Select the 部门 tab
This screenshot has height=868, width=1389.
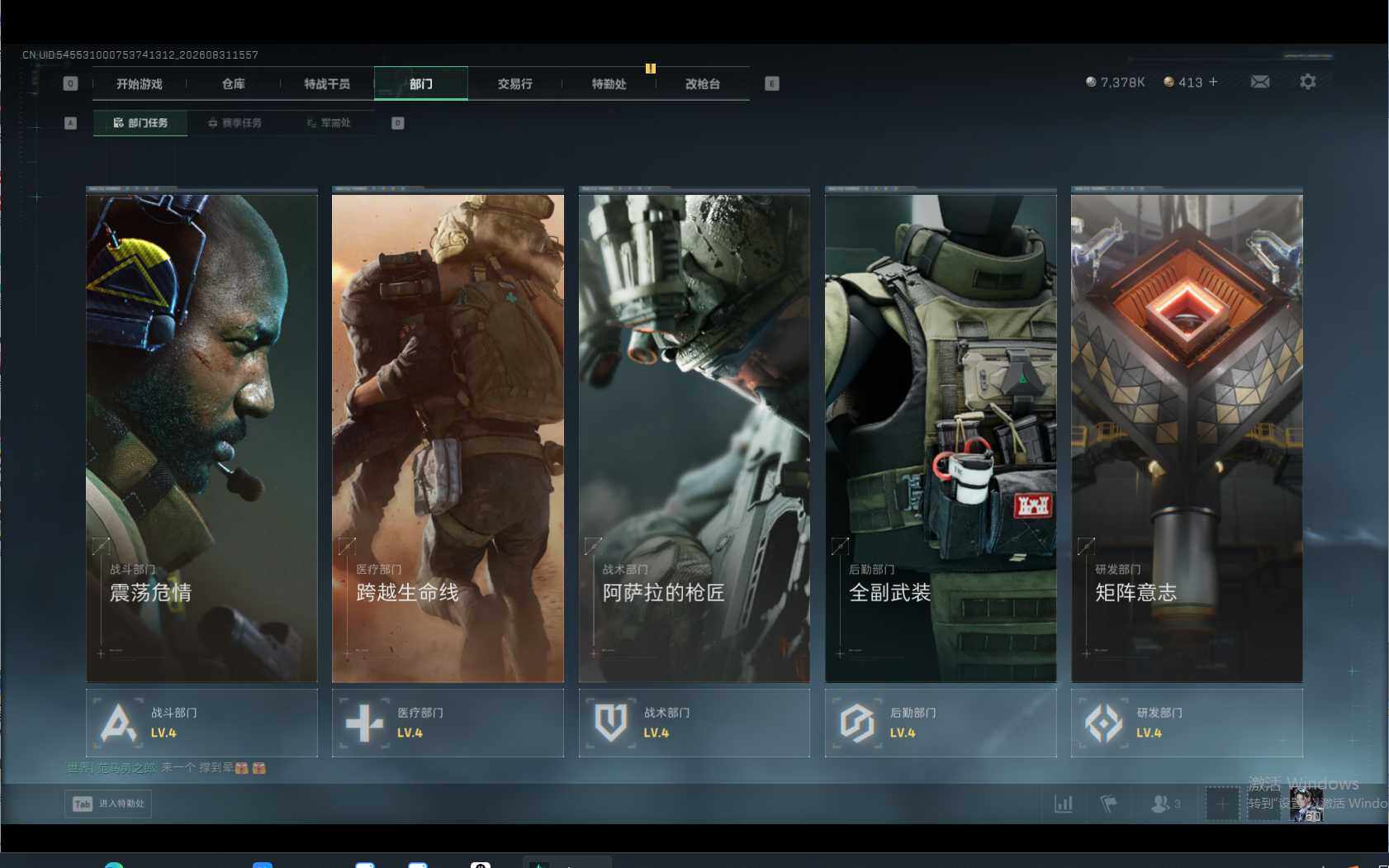(x=421, y=83)
